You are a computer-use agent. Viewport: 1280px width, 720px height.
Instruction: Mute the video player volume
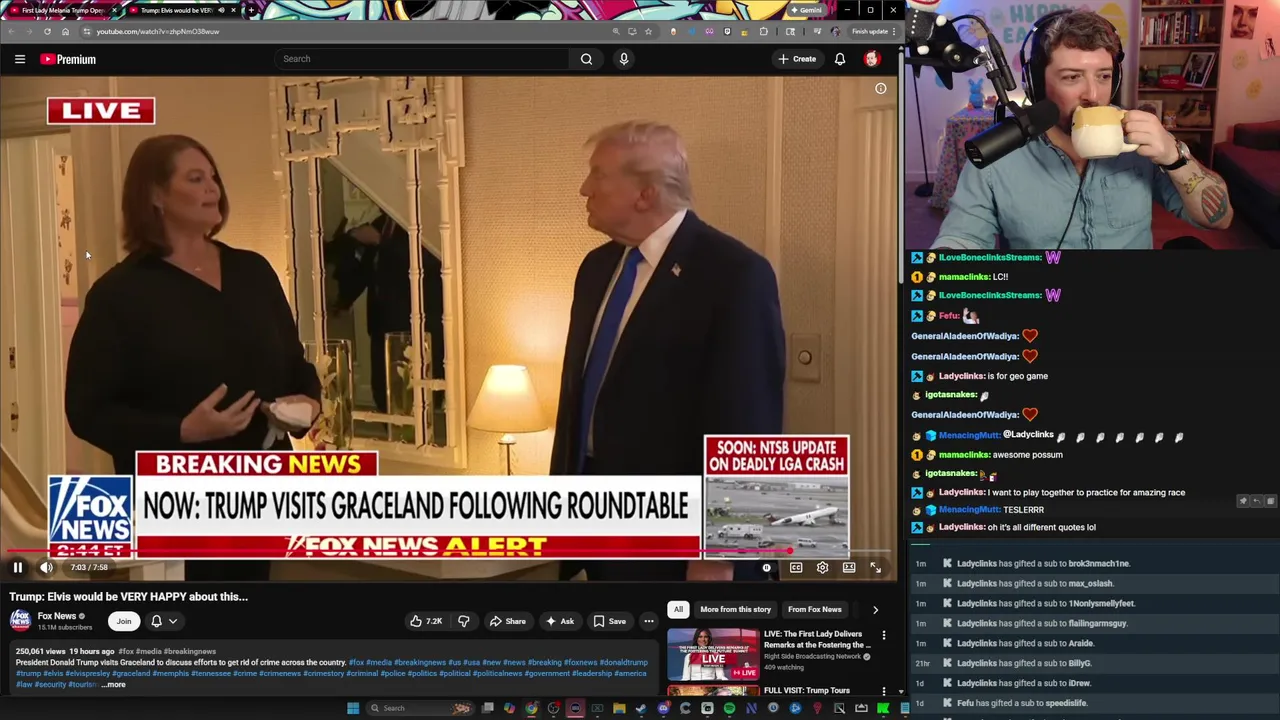pos(46,567)
